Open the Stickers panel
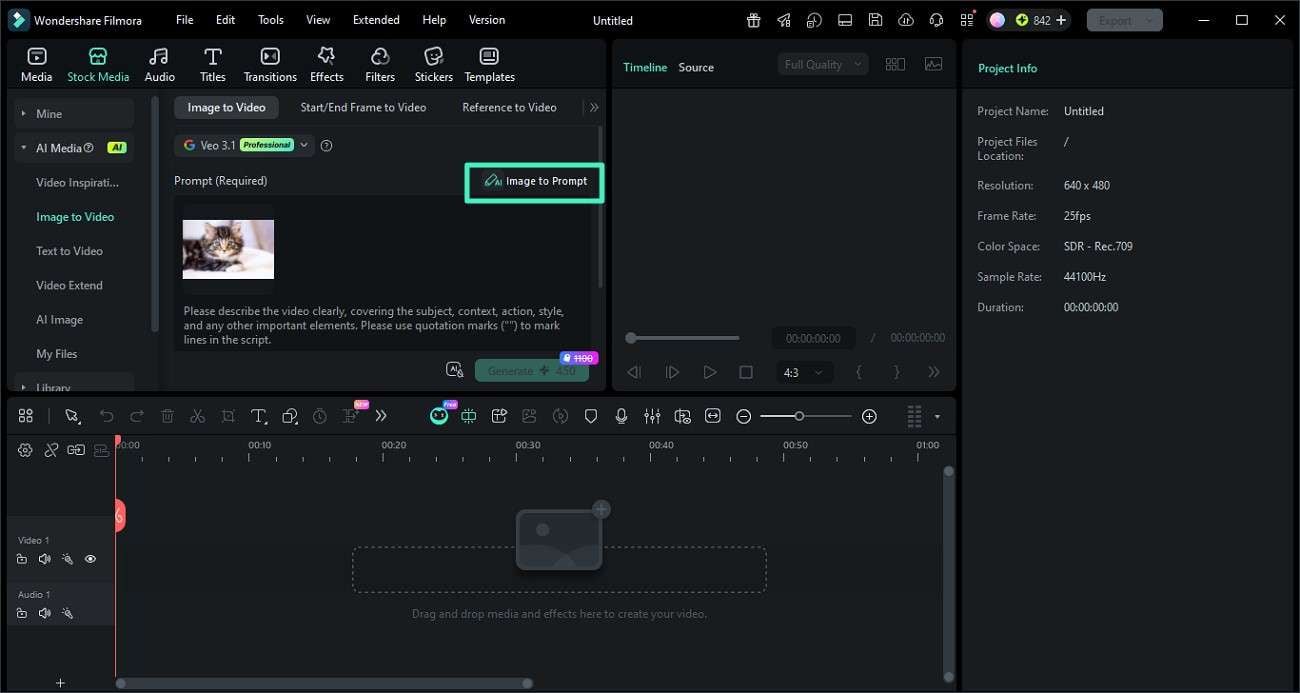 (434, 64)
